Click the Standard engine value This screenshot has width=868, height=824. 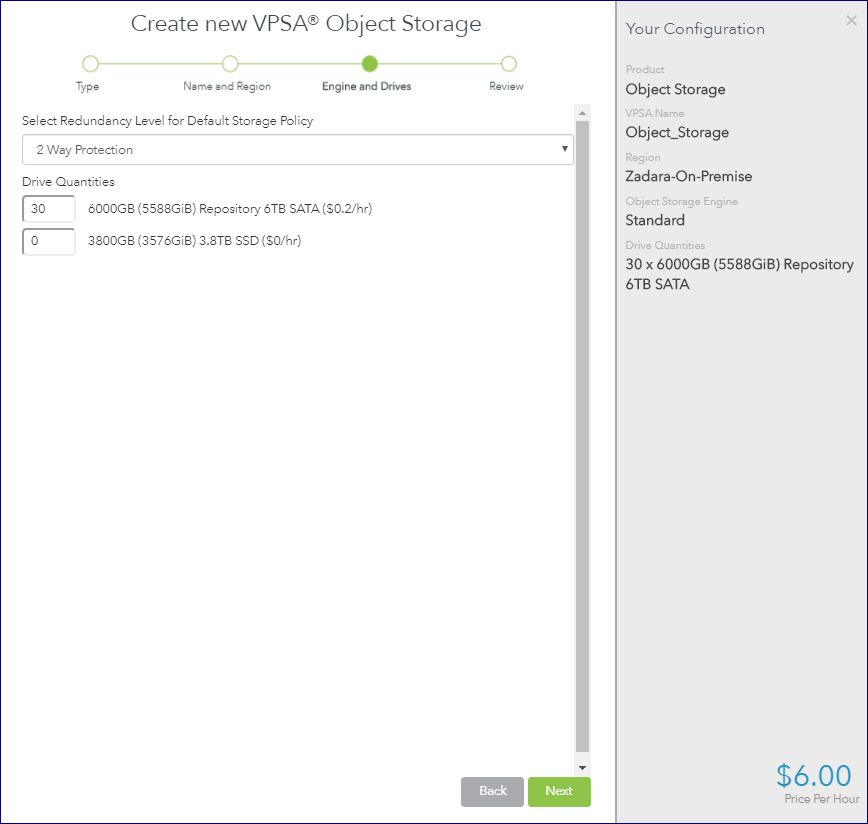(x=655, y=220)
